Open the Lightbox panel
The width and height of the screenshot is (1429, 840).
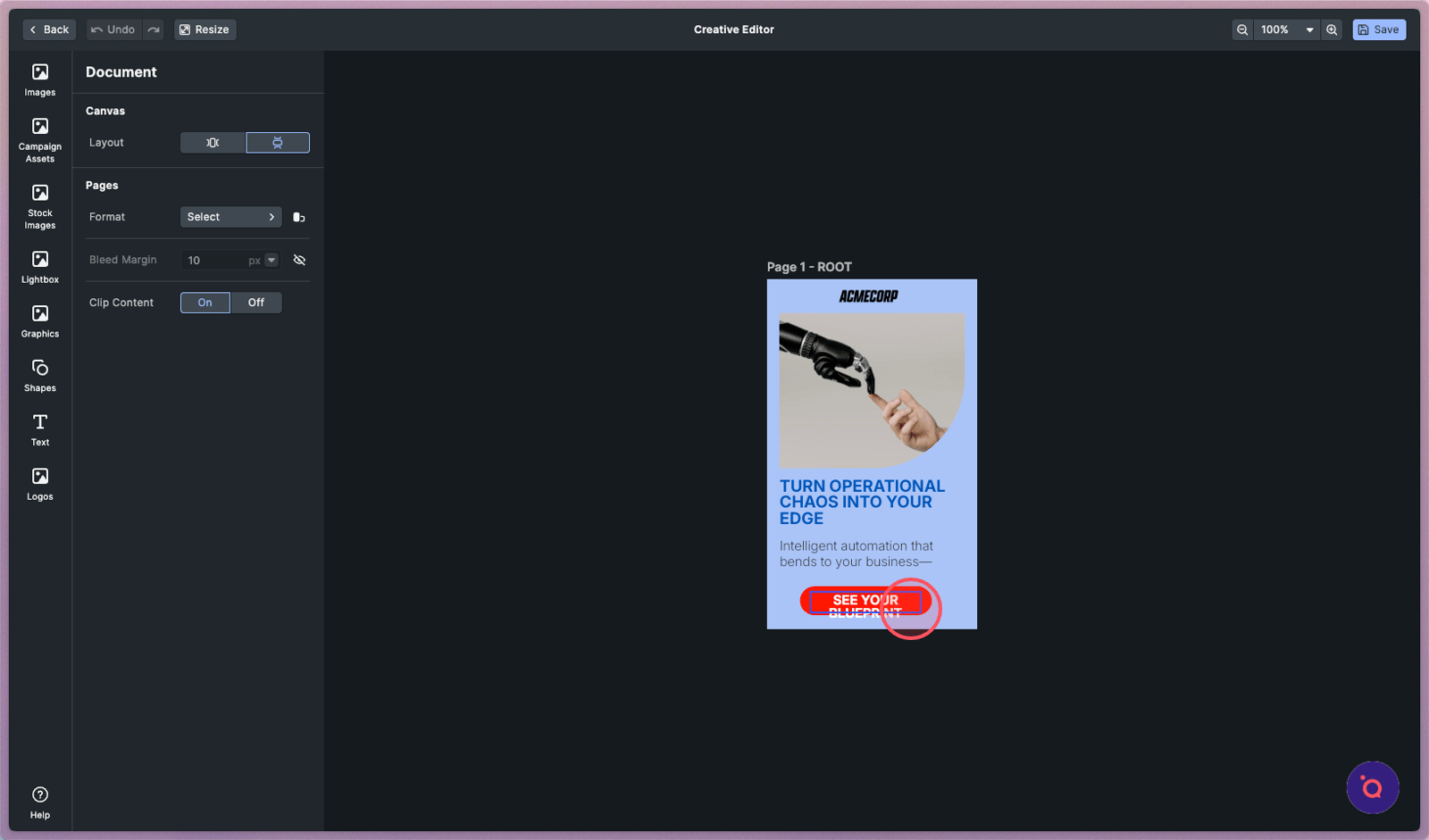[40, 267]
